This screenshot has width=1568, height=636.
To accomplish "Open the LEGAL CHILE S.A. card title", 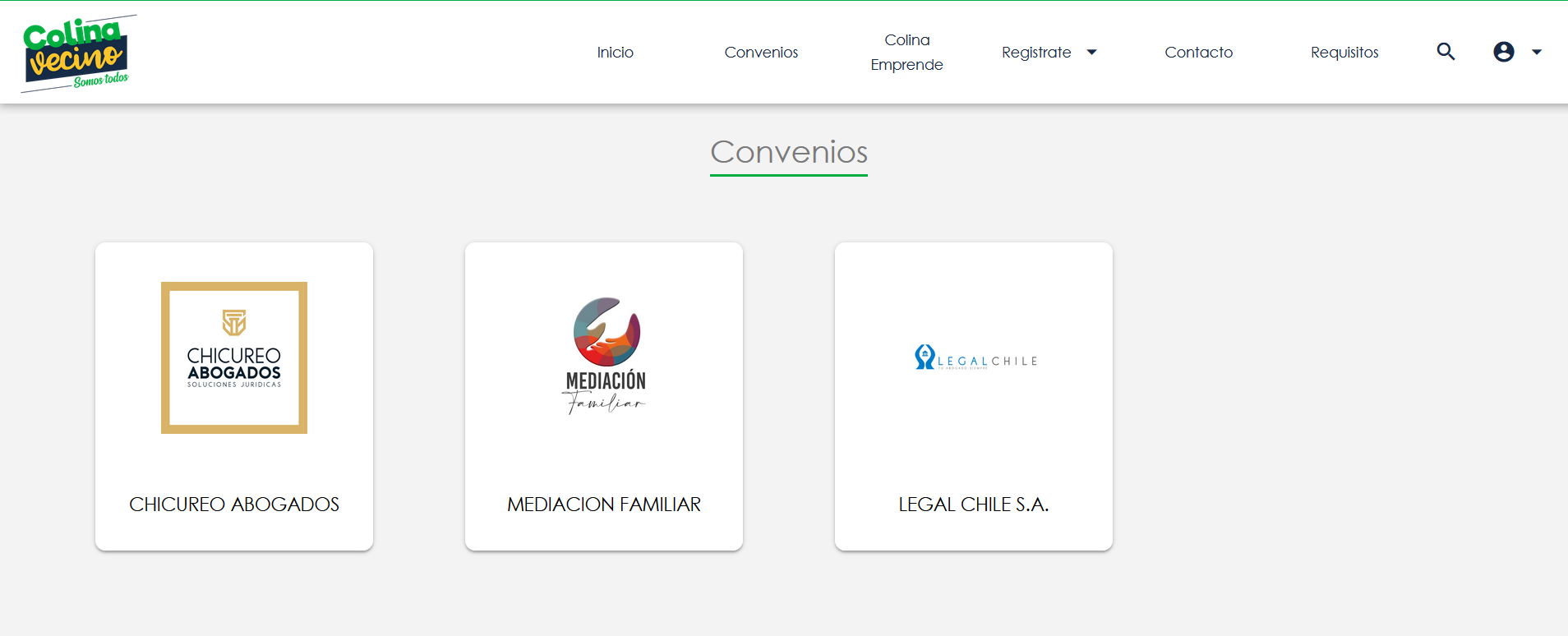I will coord(974,504).
